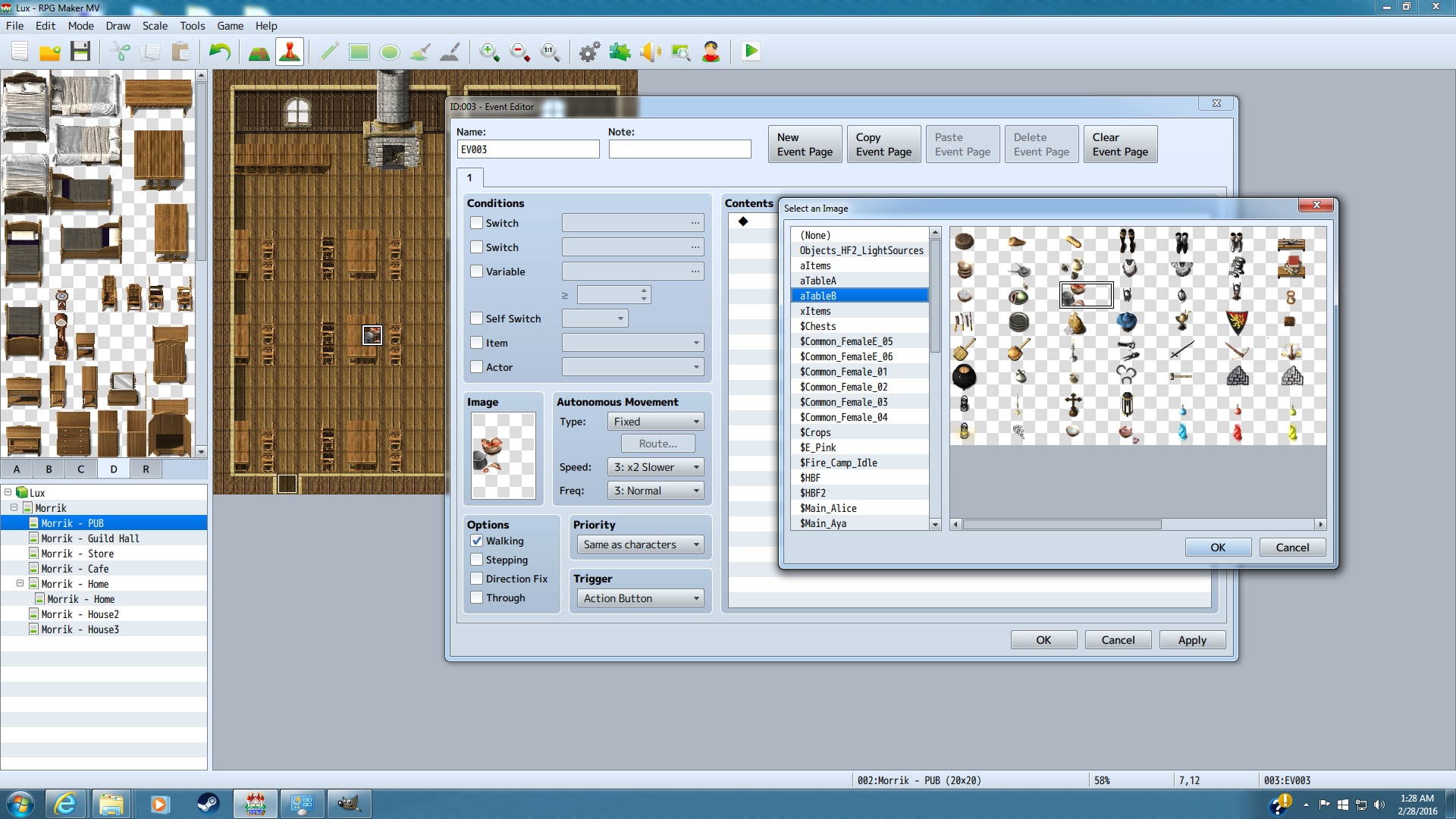Collapse the Morrik - Home tree node
Image resolution: width=1456 pixels, height=819 pixels.
pyautogui.click(x=20, y=584)
